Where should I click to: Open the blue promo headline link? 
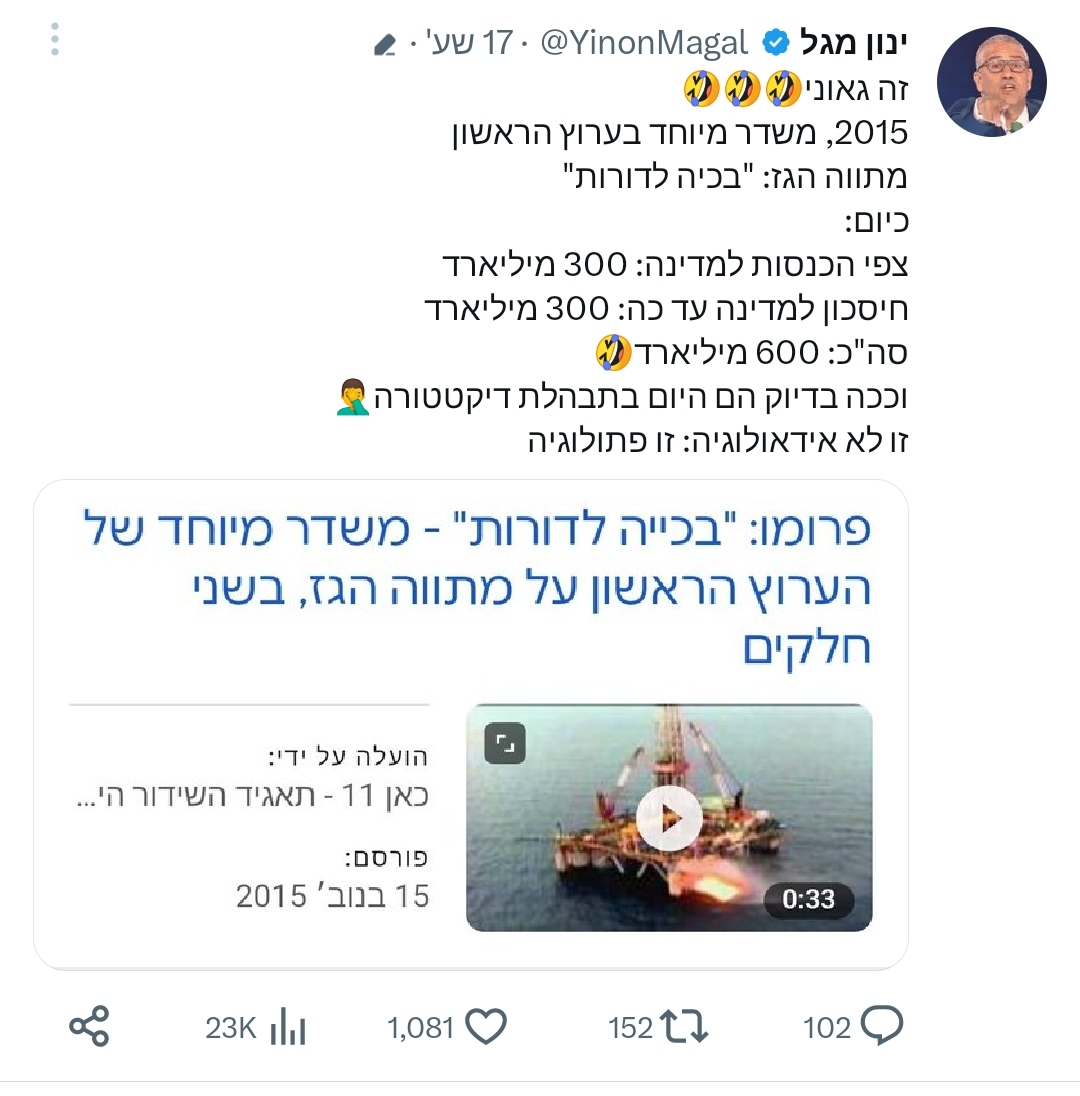(477, 588)
